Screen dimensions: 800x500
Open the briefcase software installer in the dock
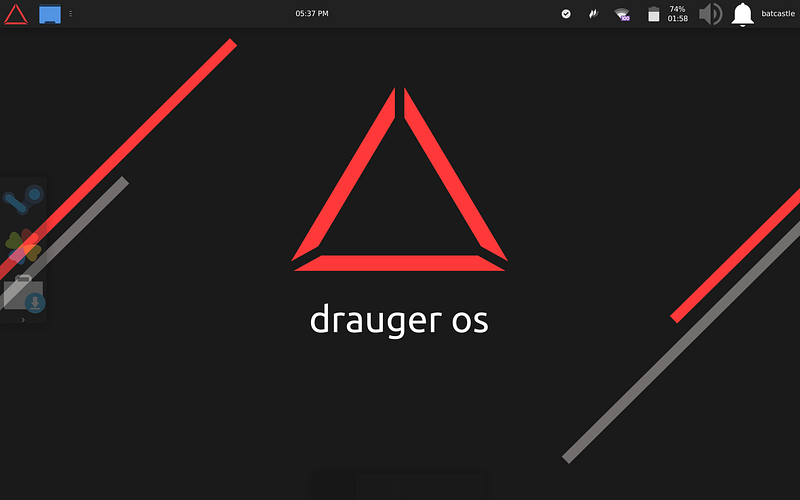click(24, 293)
